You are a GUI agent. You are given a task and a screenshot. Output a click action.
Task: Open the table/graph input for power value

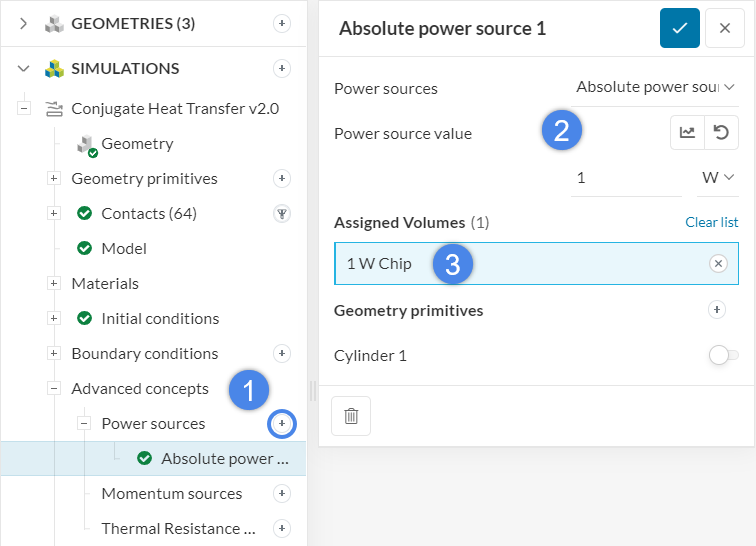[687, 132]
